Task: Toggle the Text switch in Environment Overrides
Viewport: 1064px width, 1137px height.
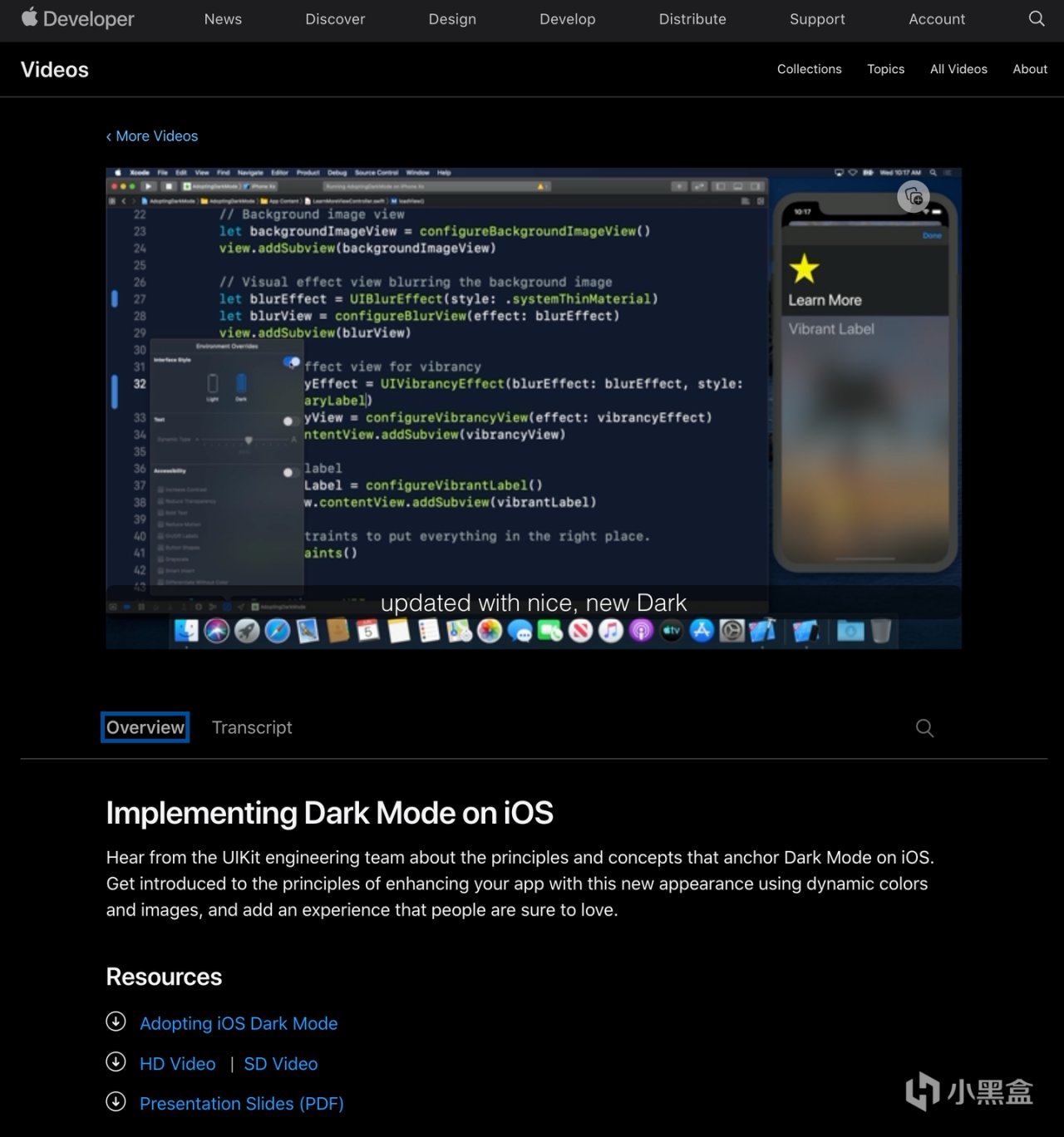Action: click(291, 421)
